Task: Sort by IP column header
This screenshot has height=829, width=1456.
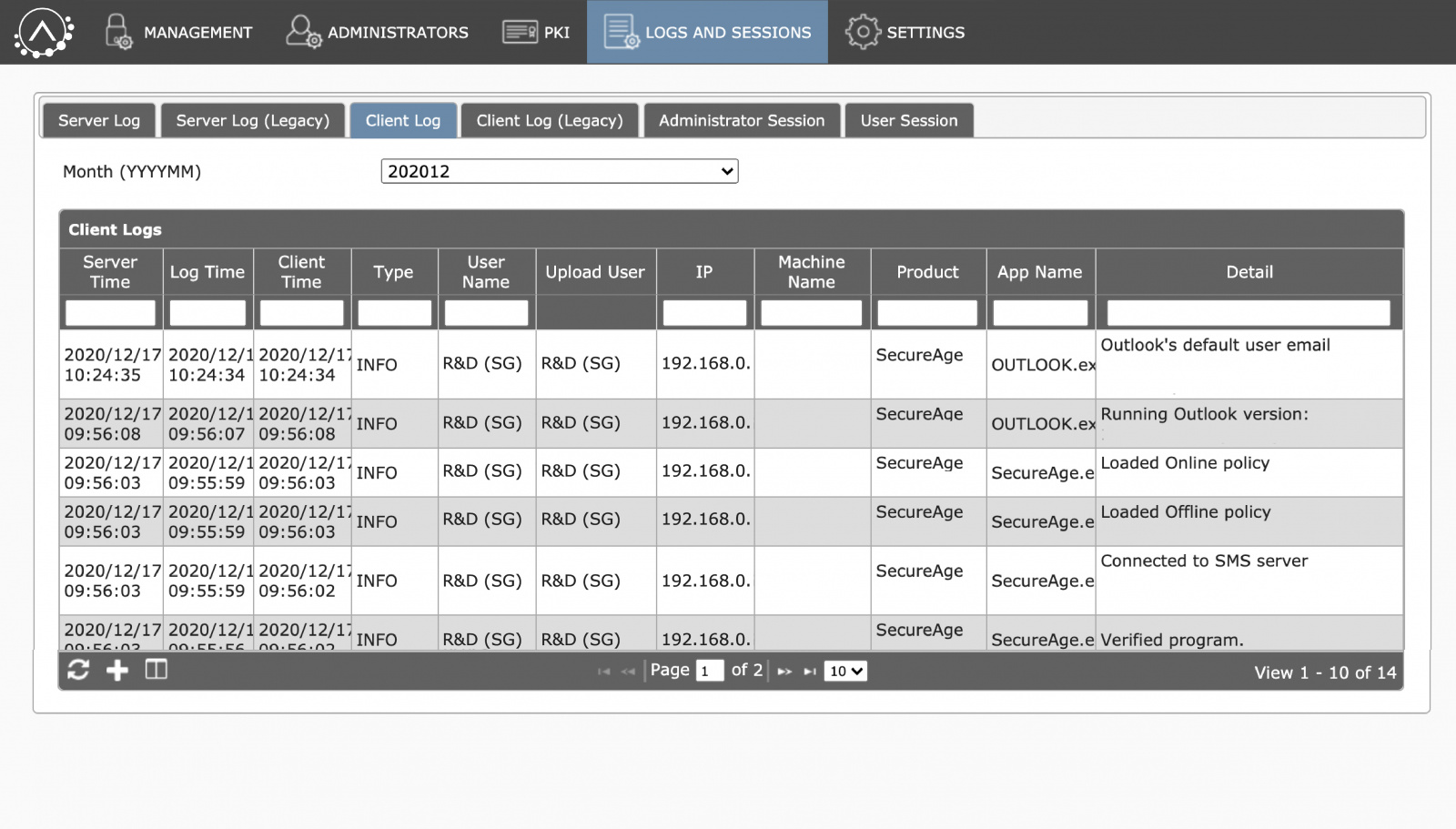Action: tap(704, 271)
